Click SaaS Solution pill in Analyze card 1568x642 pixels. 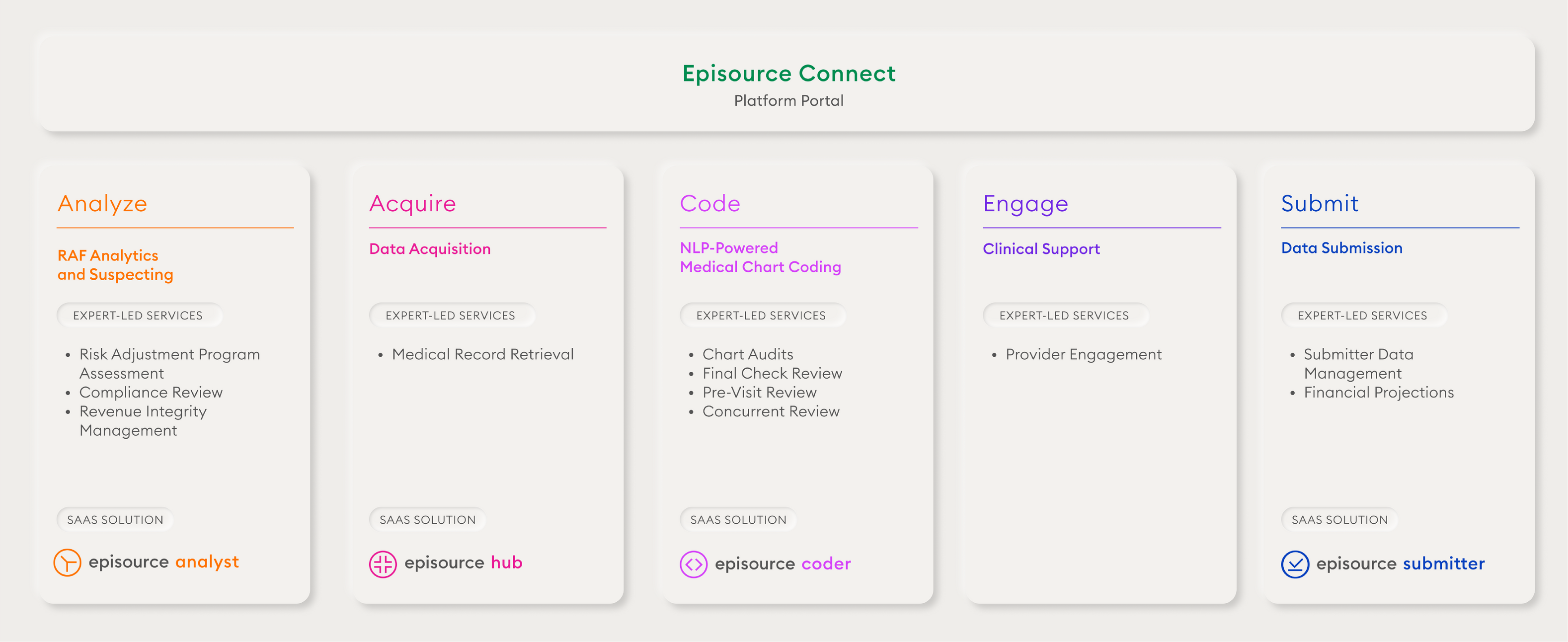115,520
